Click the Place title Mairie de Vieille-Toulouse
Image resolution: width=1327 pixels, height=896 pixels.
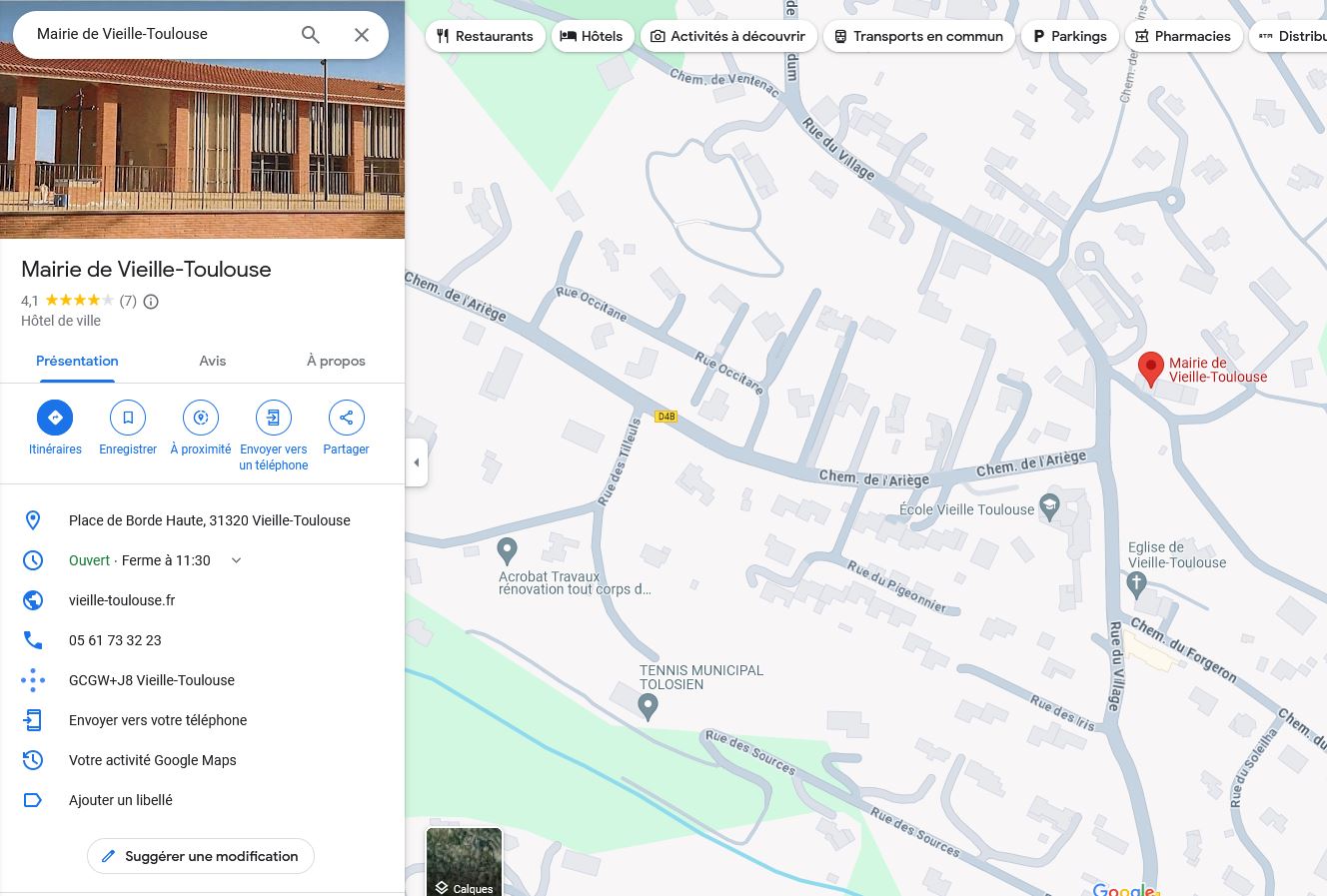click(x=146, y=270)
